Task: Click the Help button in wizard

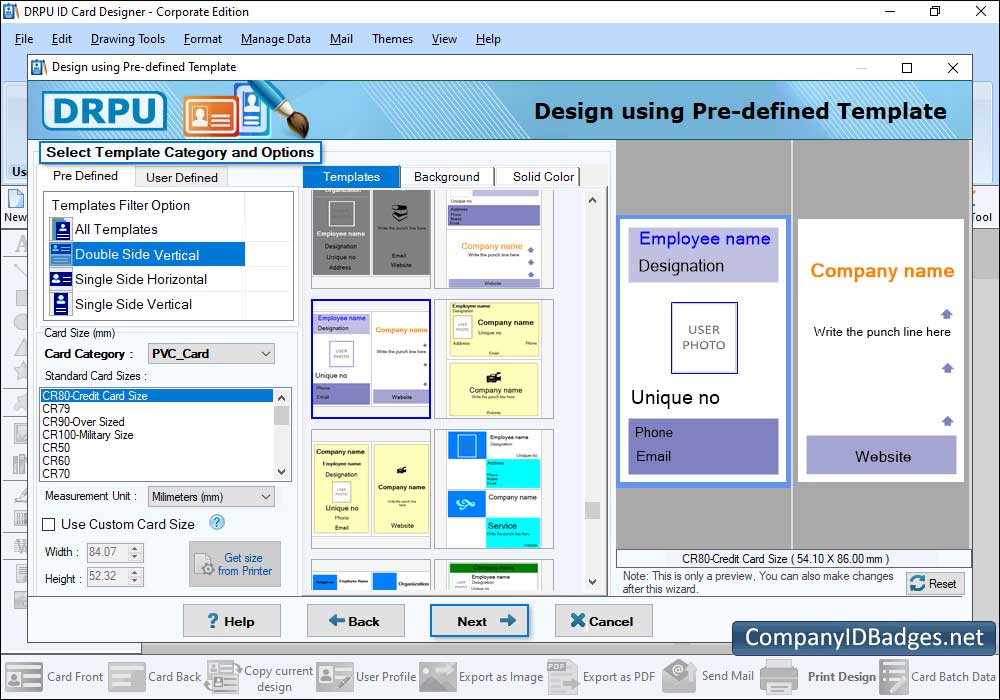Action: [x=232, y=621]
